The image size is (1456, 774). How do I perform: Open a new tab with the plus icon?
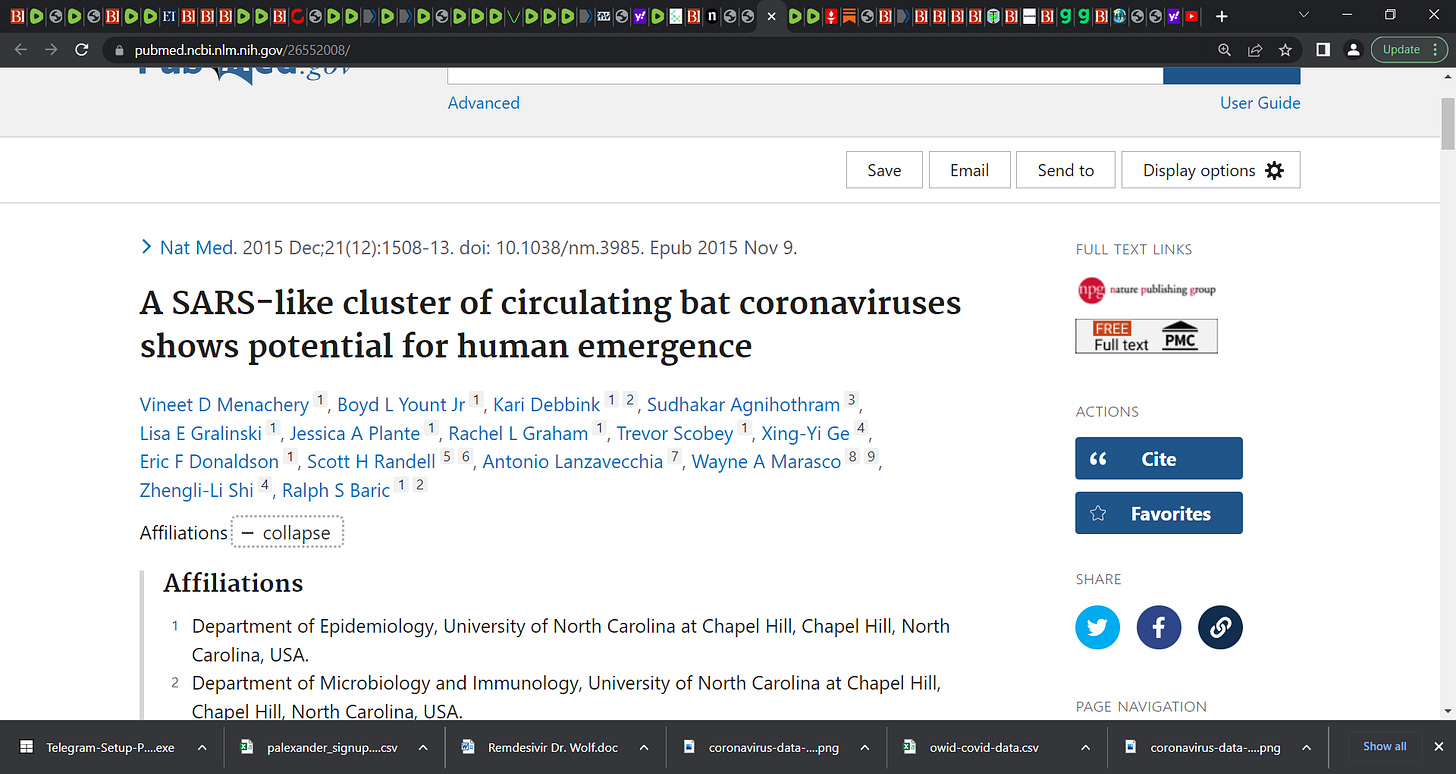point(1221,16)
